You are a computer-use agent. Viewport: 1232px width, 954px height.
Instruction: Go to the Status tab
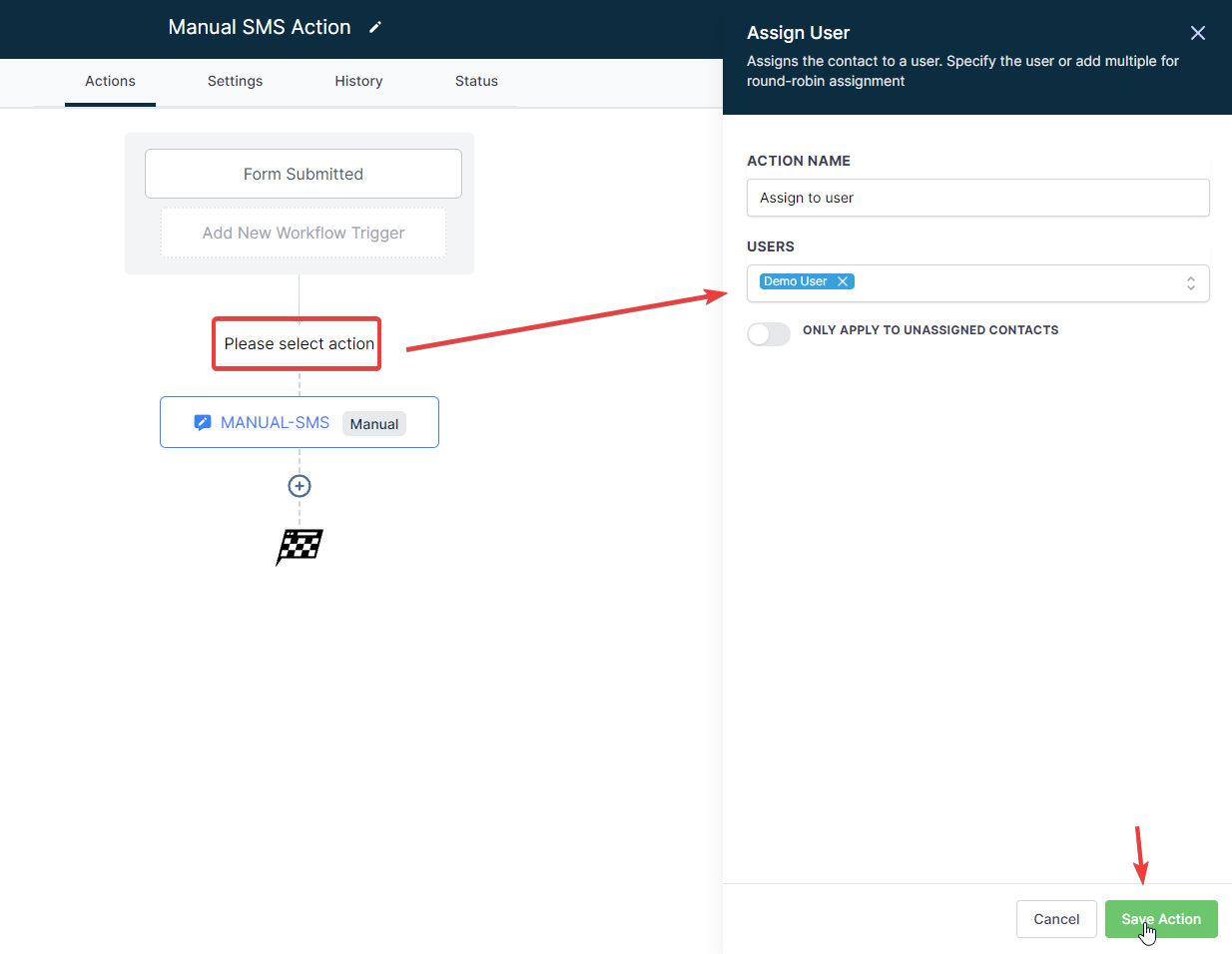[476, 82]
